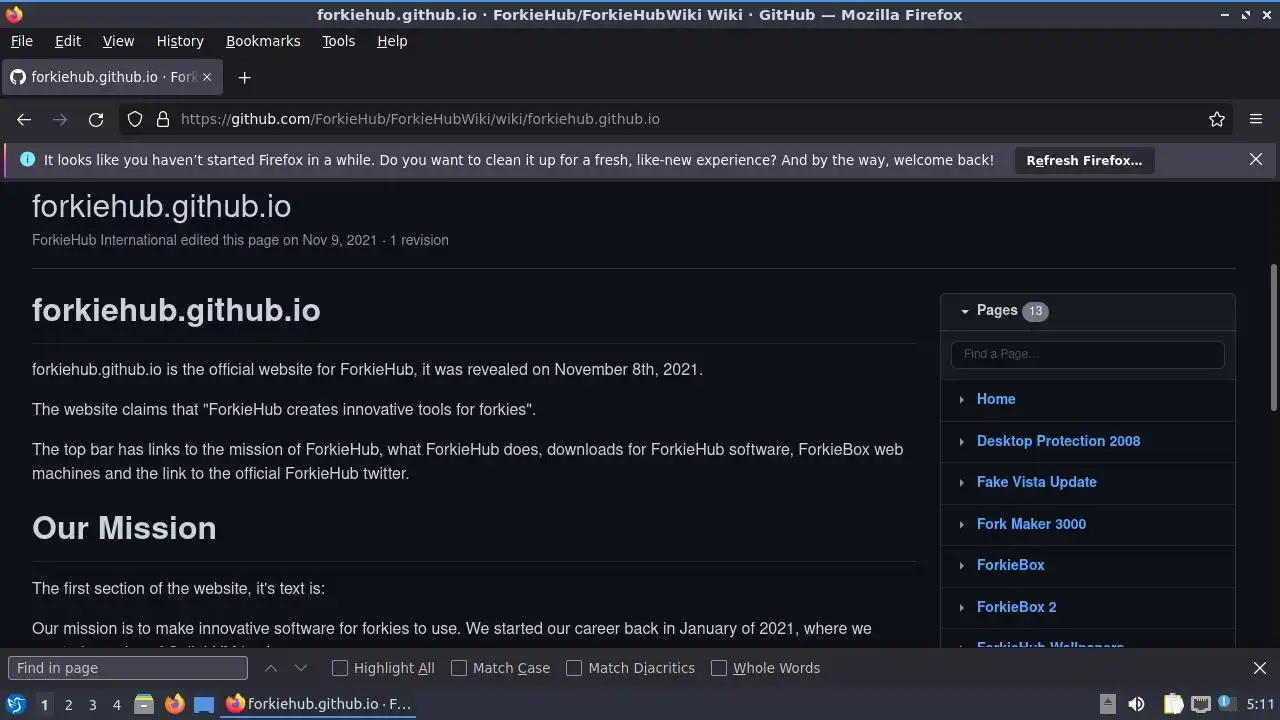Open a new tab with the plus icon
Viewport: 1280px width, 720px height.
tap(244, 77)
